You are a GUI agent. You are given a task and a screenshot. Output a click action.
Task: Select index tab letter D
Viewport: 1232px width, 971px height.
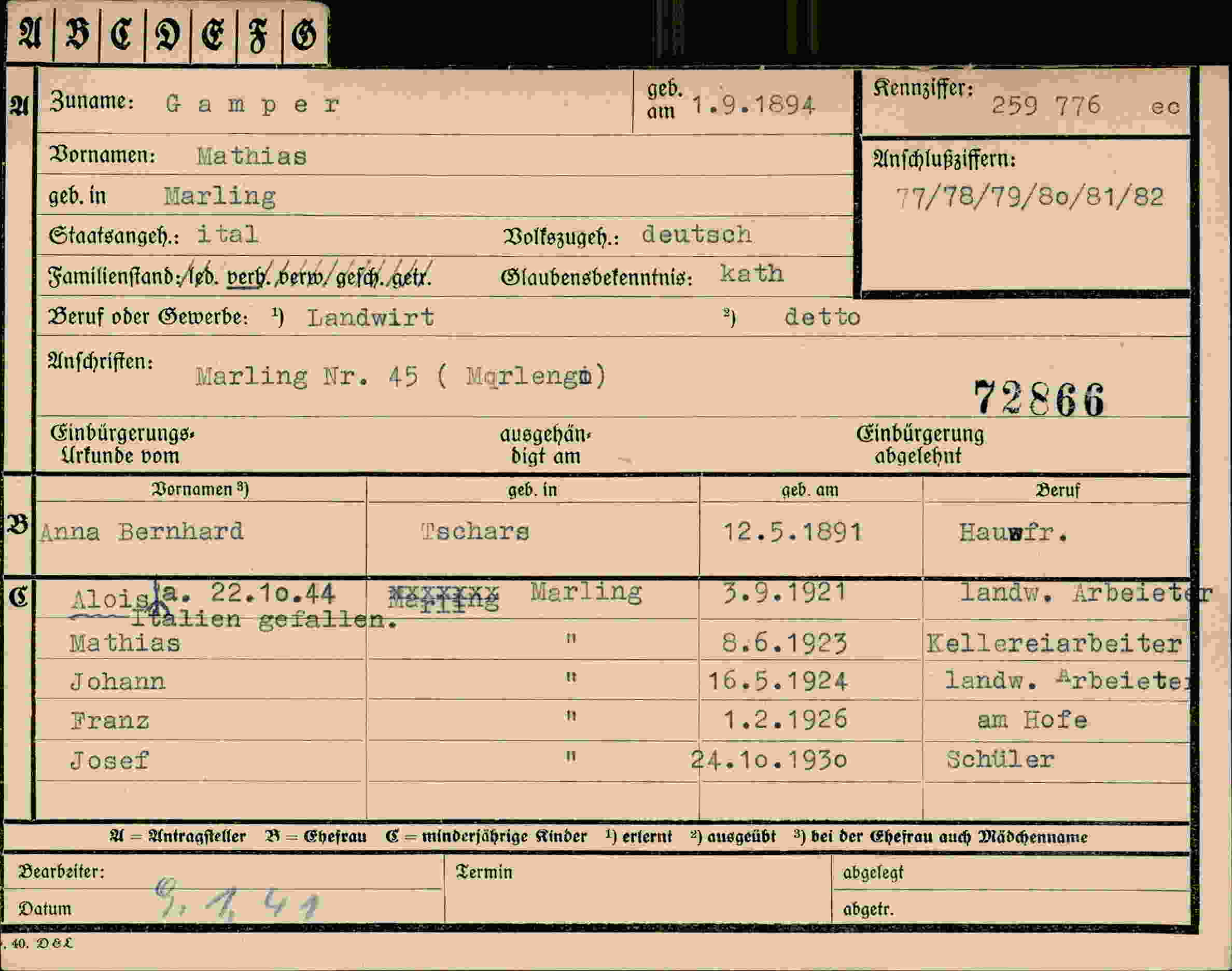point(168,34)
